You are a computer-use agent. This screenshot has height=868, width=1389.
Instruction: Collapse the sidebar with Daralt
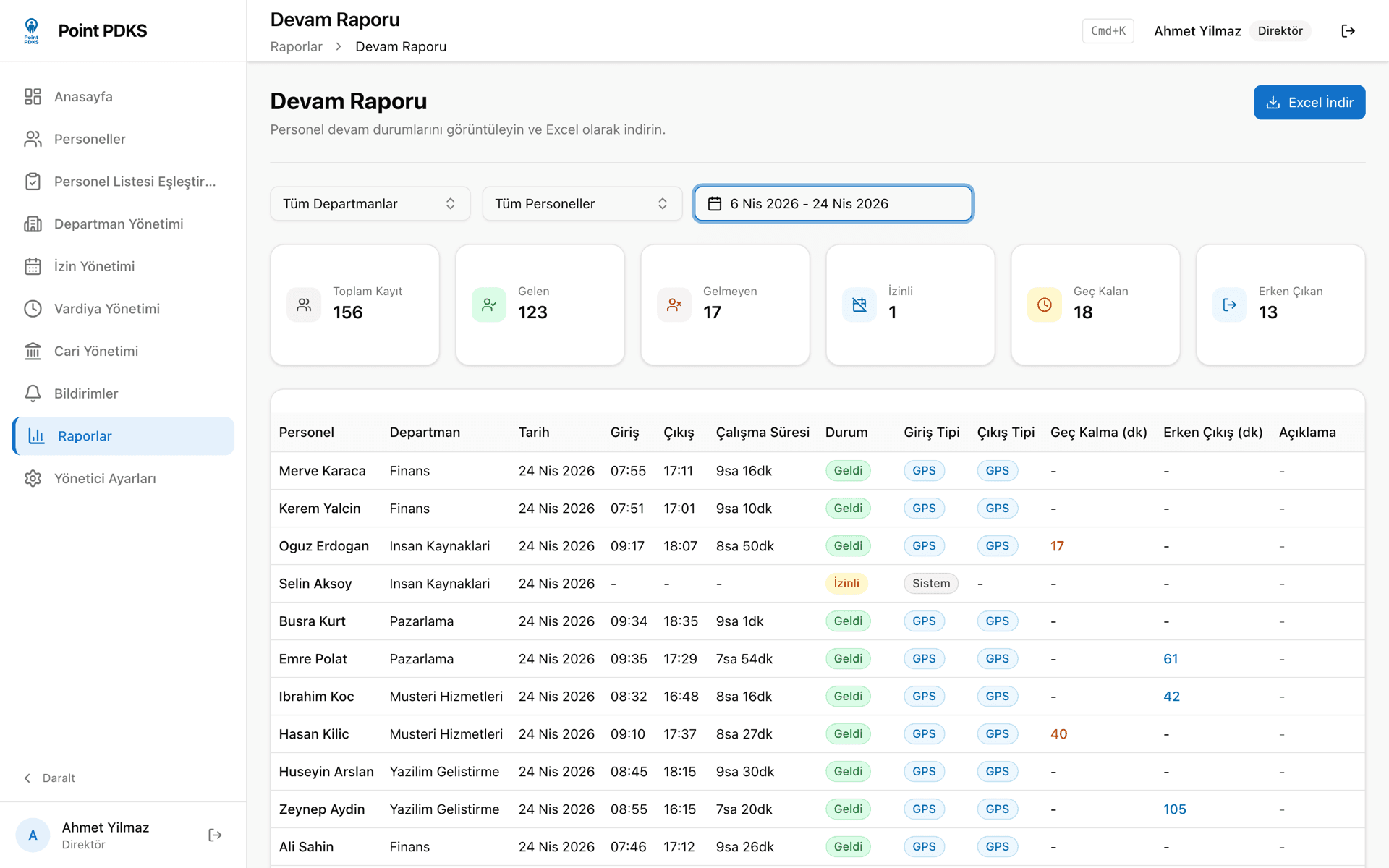pyautogui.click(x=49, y=778)
